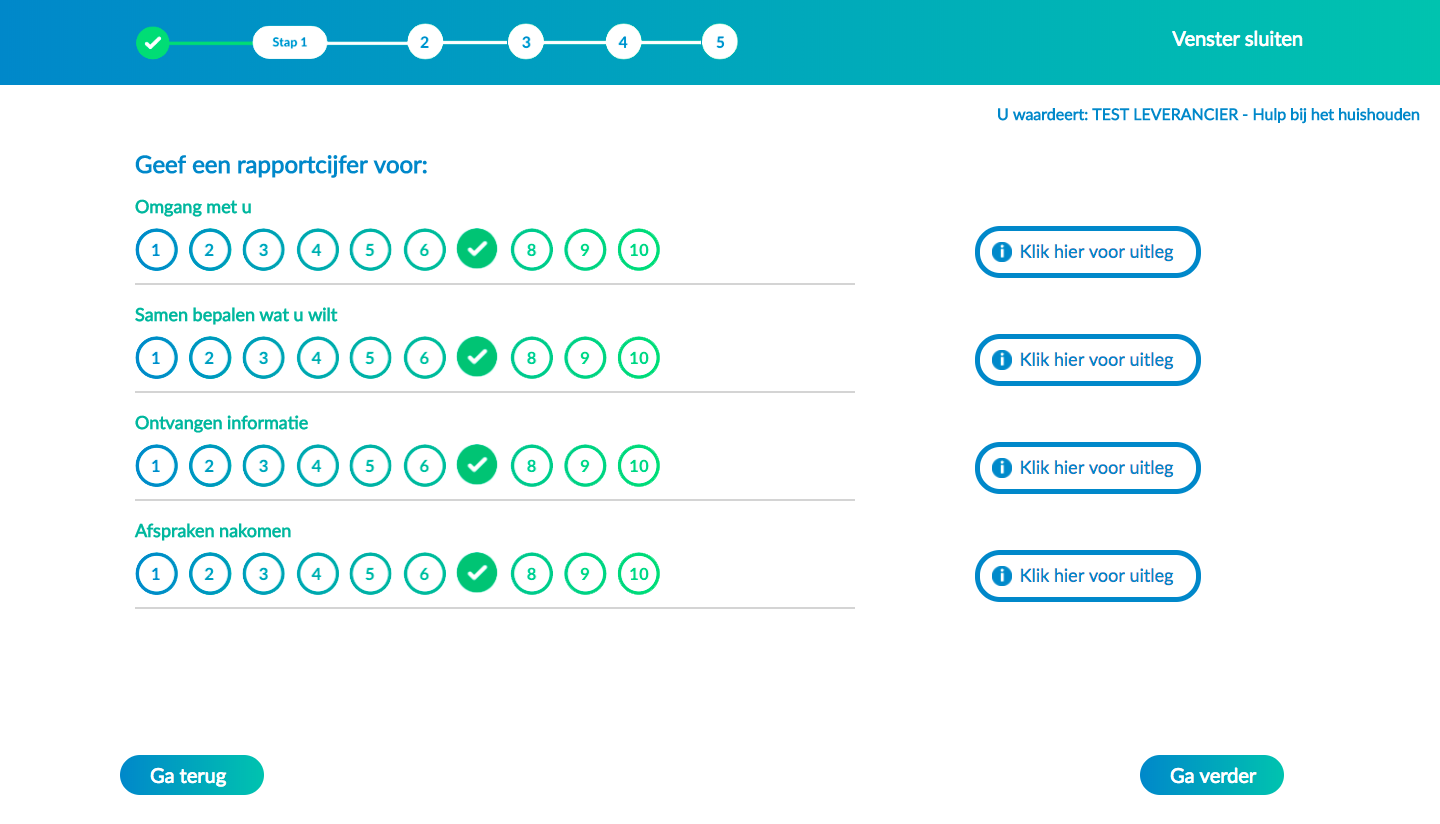Select rating 9 for Ontvangen informatie
Image resolution: width=1440 pixels, height=824 pixels.
(585, 466)
